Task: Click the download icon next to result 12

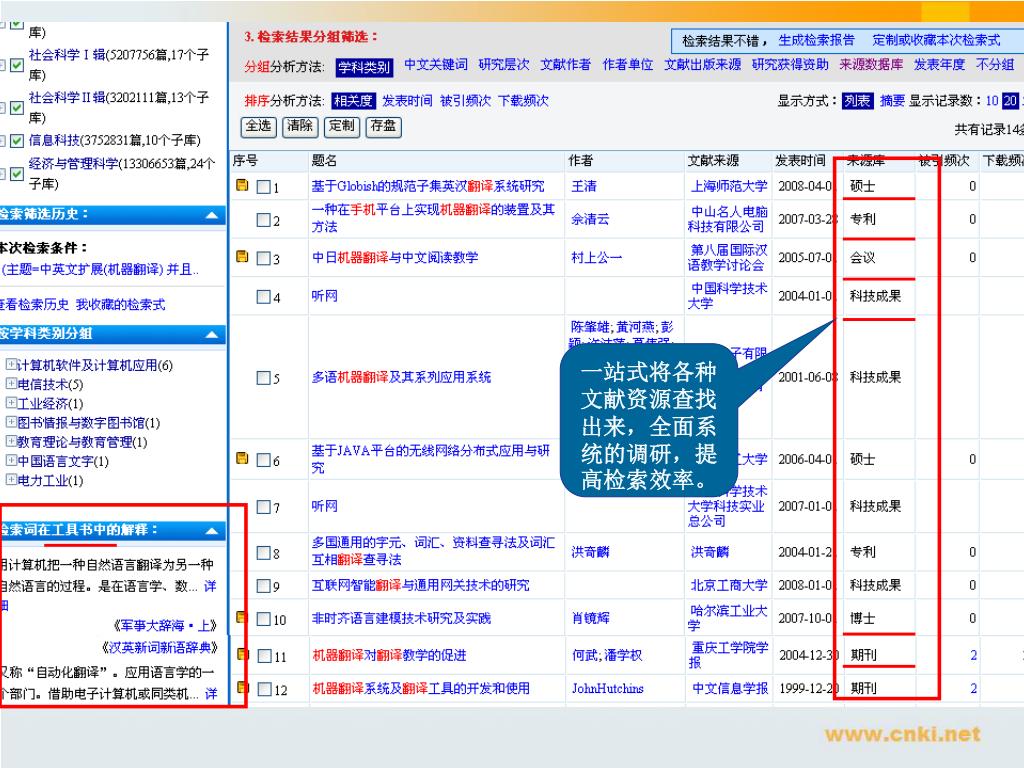Action: 241,688
